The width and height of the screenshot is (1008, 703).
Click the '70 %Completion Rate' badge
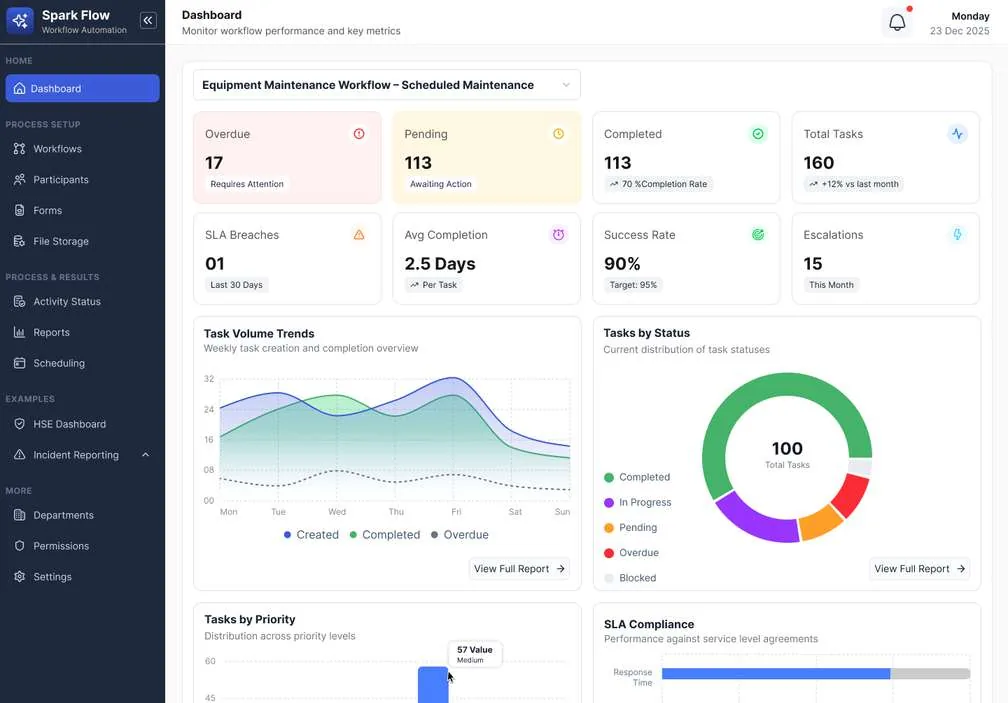(658, 184)
